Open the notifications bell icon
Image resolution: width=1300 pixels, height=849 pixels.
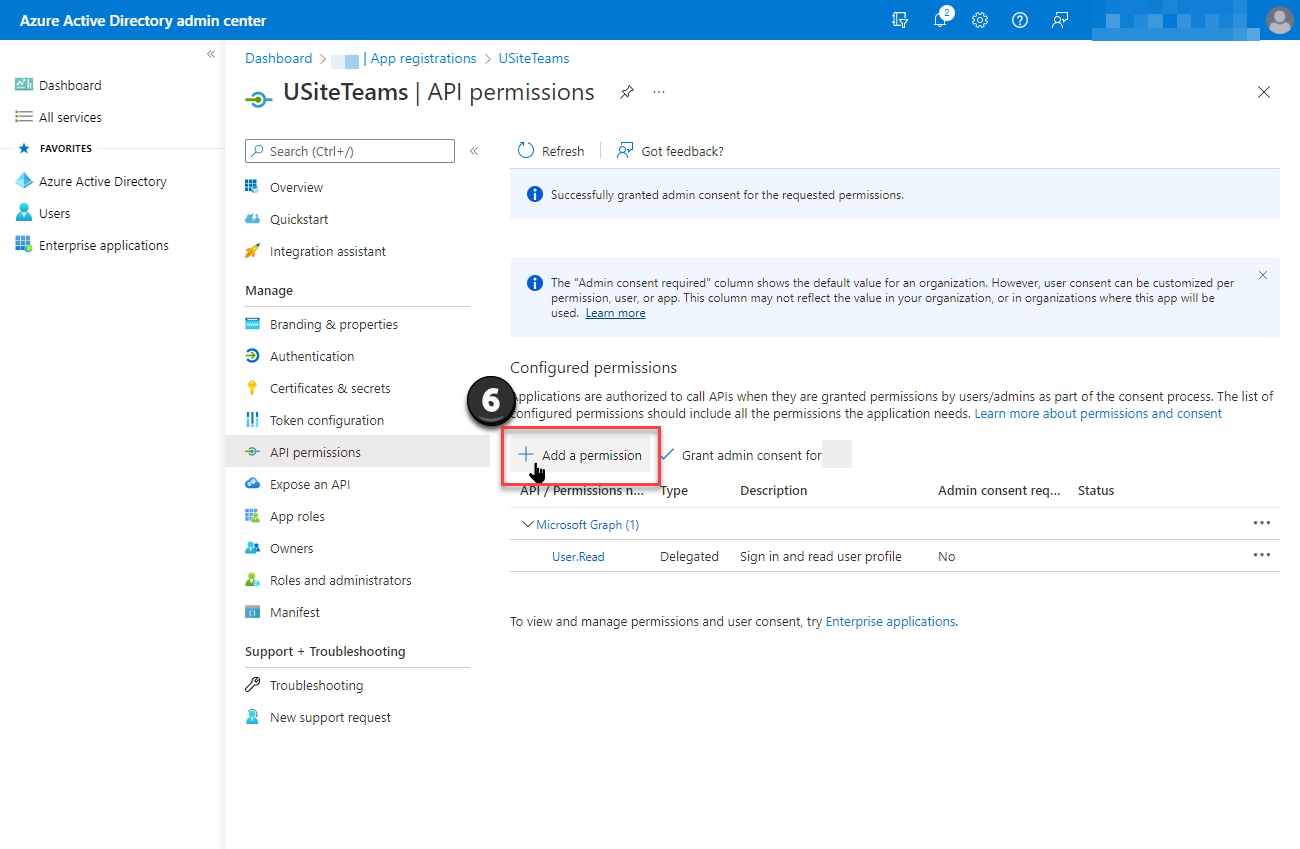(940, 20)
